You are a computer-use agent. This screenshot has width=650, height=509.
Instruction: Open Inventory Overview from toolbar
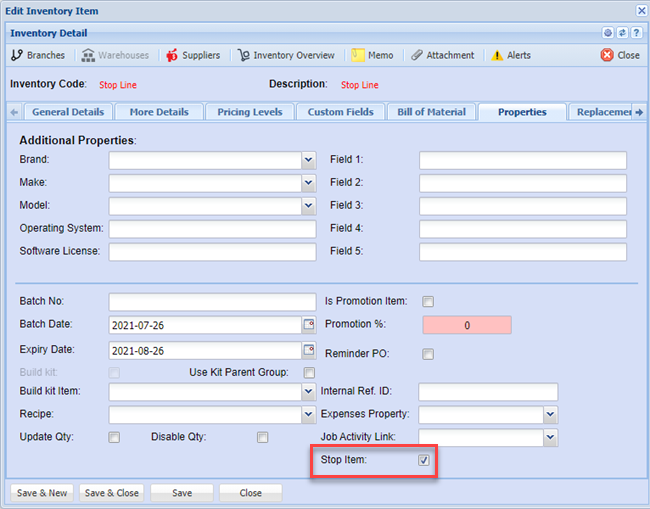click(244, 55)
